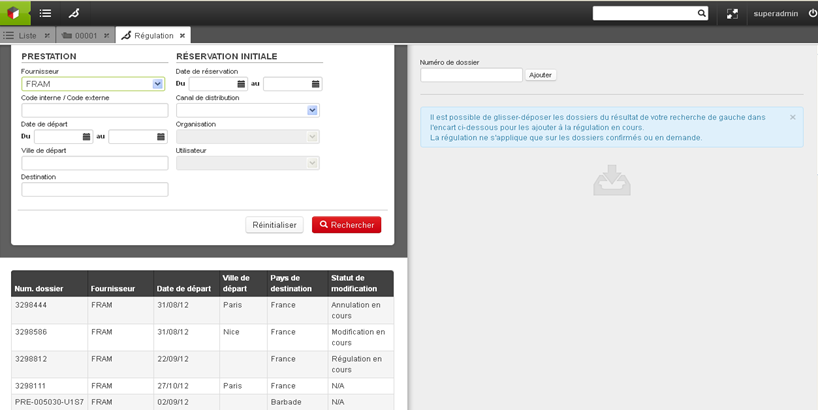Toggle fullscreen mode icon
The height and width of the screenshot is (410, 818).
pyautogui.click(x=732, y=14)
